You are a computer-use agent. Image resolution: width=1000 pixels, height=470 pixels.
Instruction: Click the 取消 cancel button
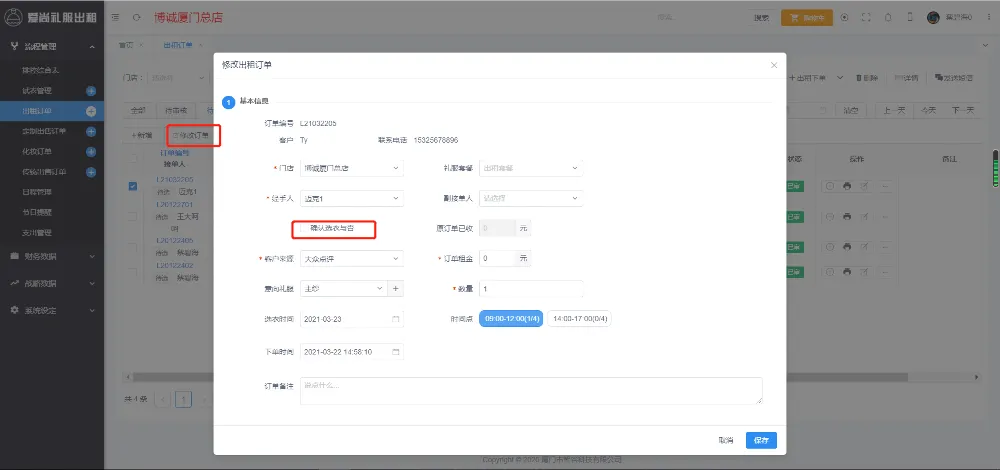(x=726, y=440)
